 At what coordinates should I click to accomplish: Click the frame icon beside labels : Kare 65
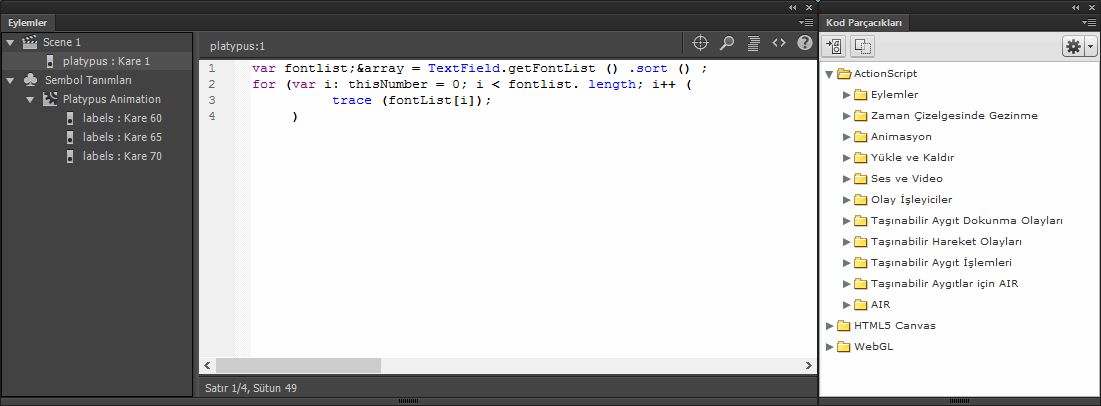(x=70, y=137)
